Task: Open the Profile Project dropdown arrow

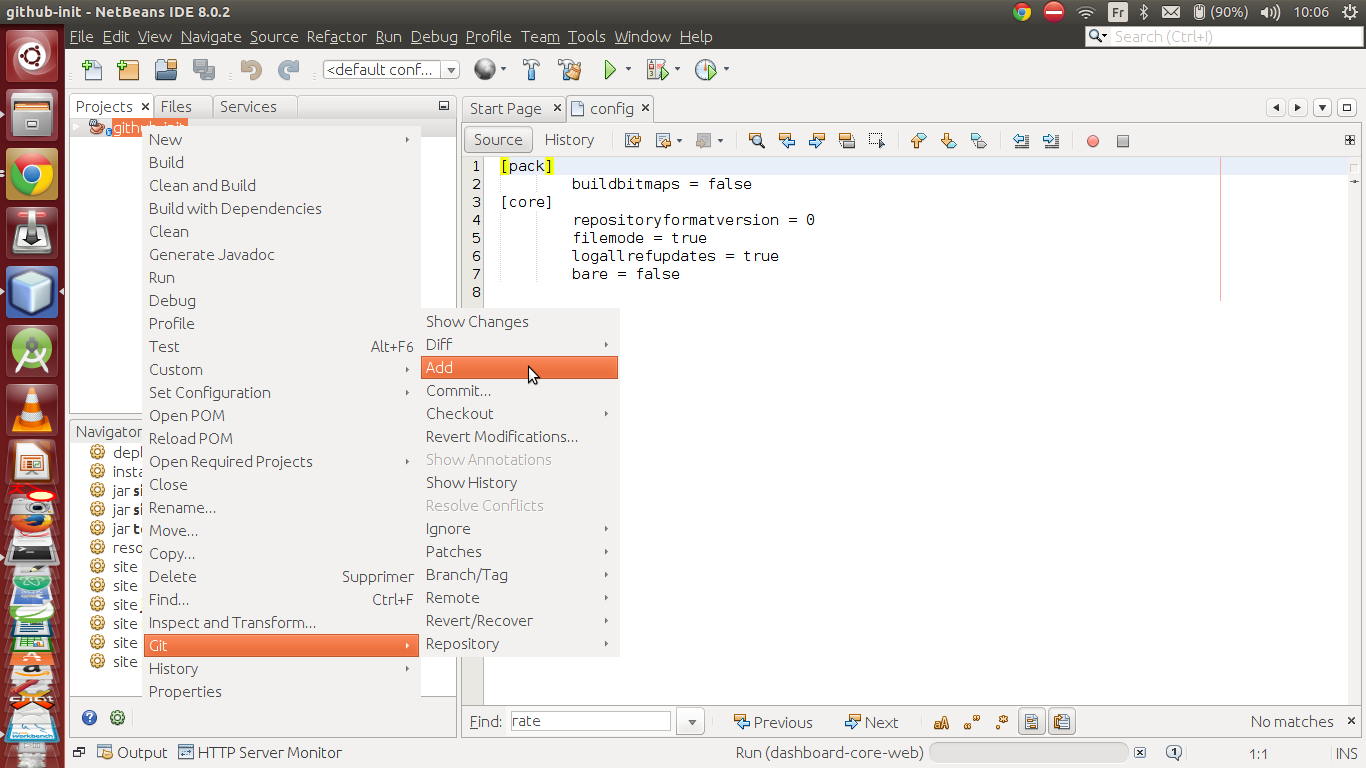Action: (x=726, y=70)
